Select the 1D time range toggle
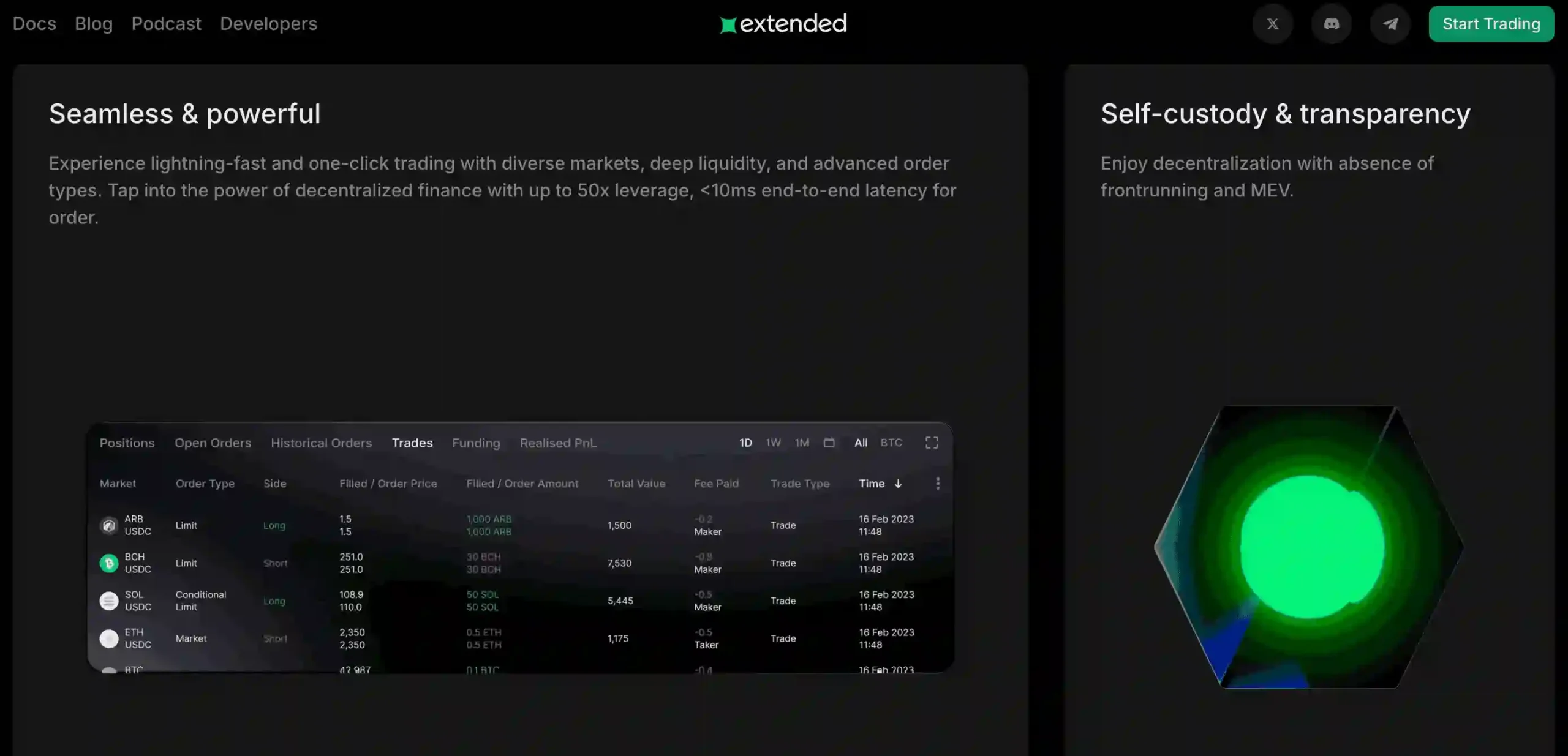The width and height of the screenshot is (1568, 756). click(745, 443)
